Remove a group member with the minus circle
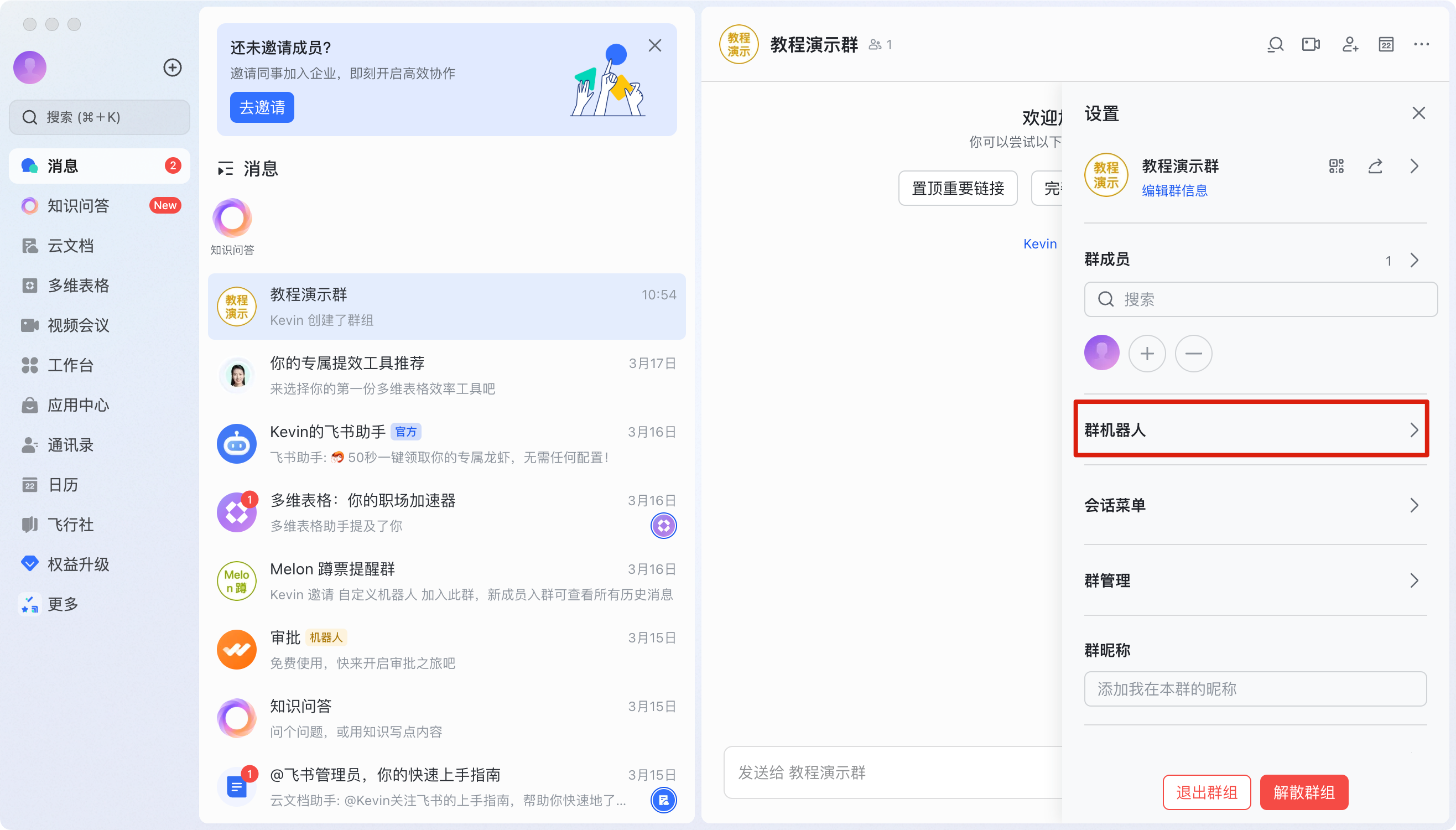 click(1193, 354)
